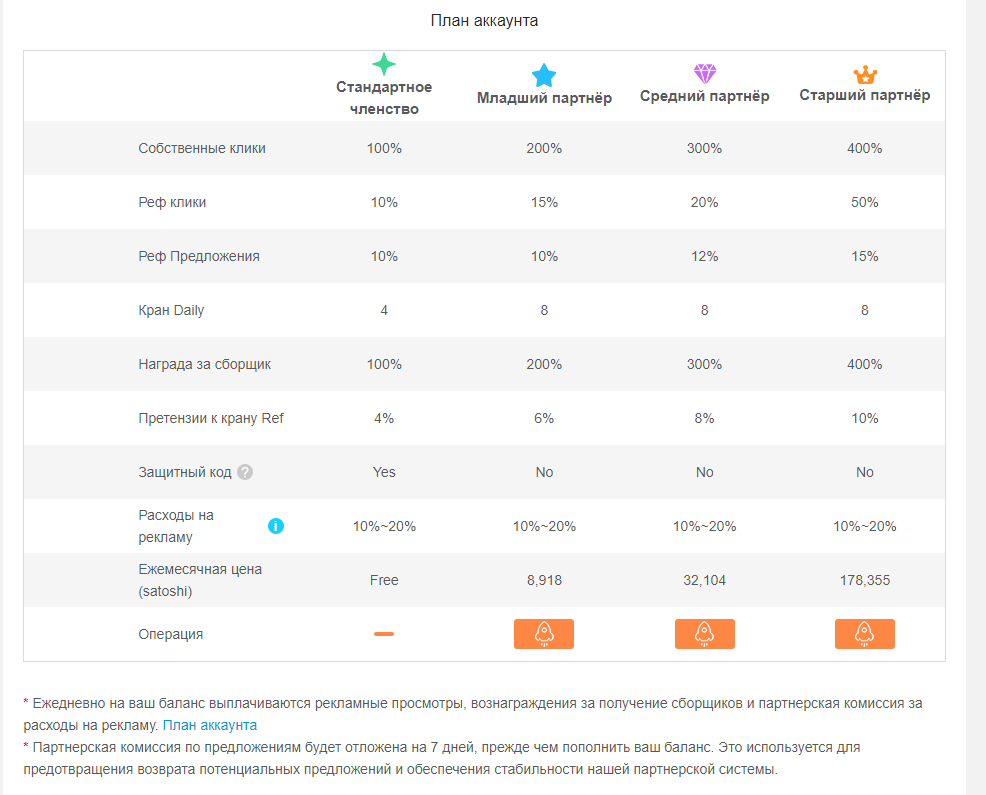
Task: Click the 178,355 monthly price value
Action: point(865,580)
